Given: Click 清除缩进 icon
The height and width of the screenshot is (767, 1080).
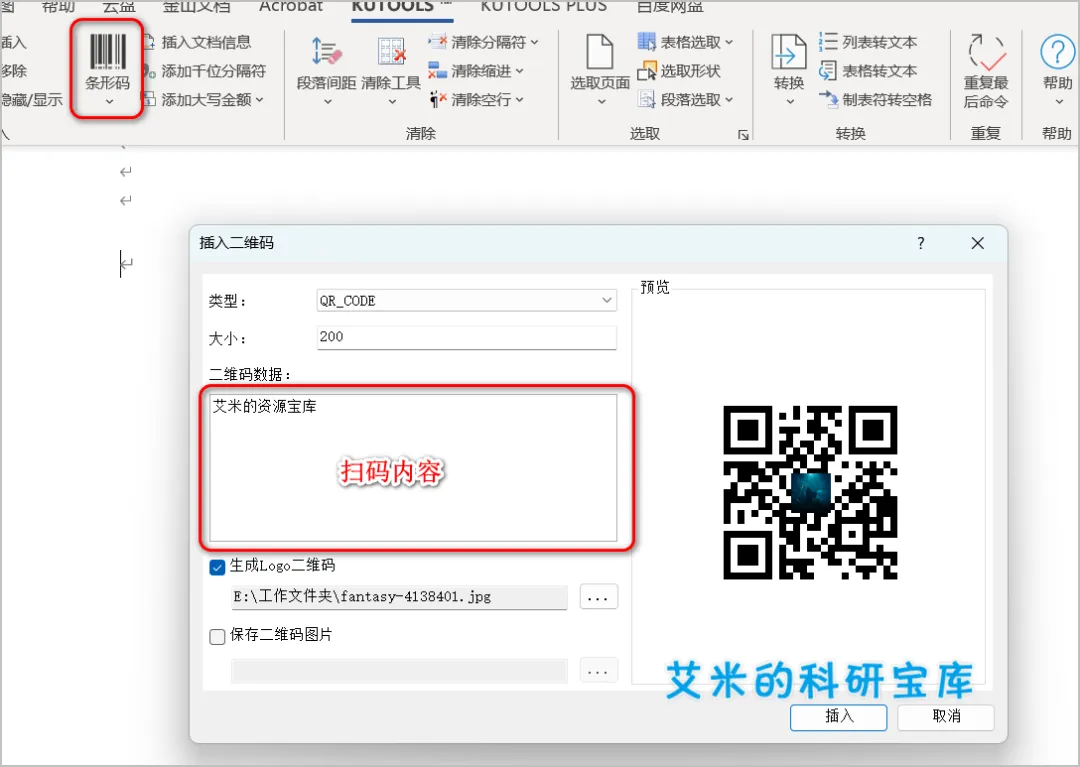Looking at the screenshot, I should coord(437,71).
